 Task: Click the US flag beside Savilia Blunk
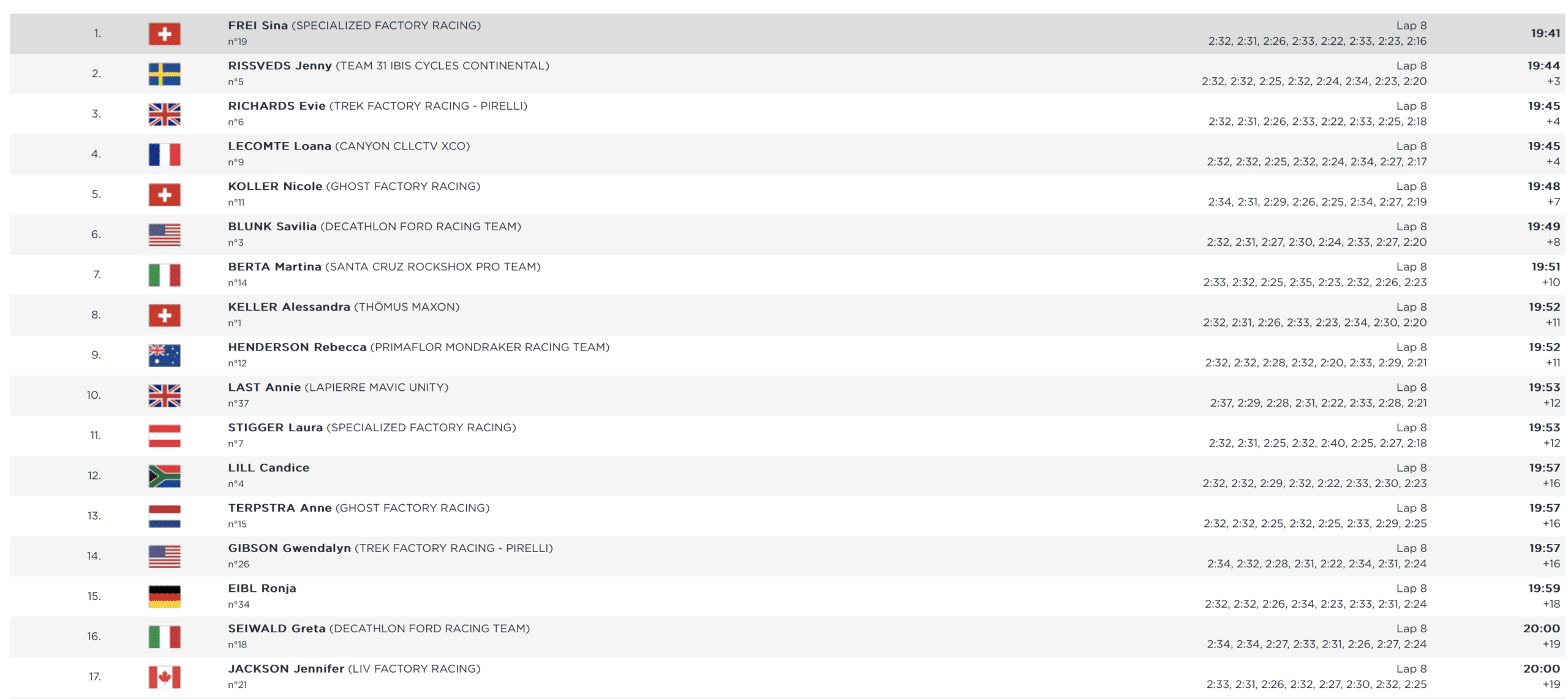[164, 235]
